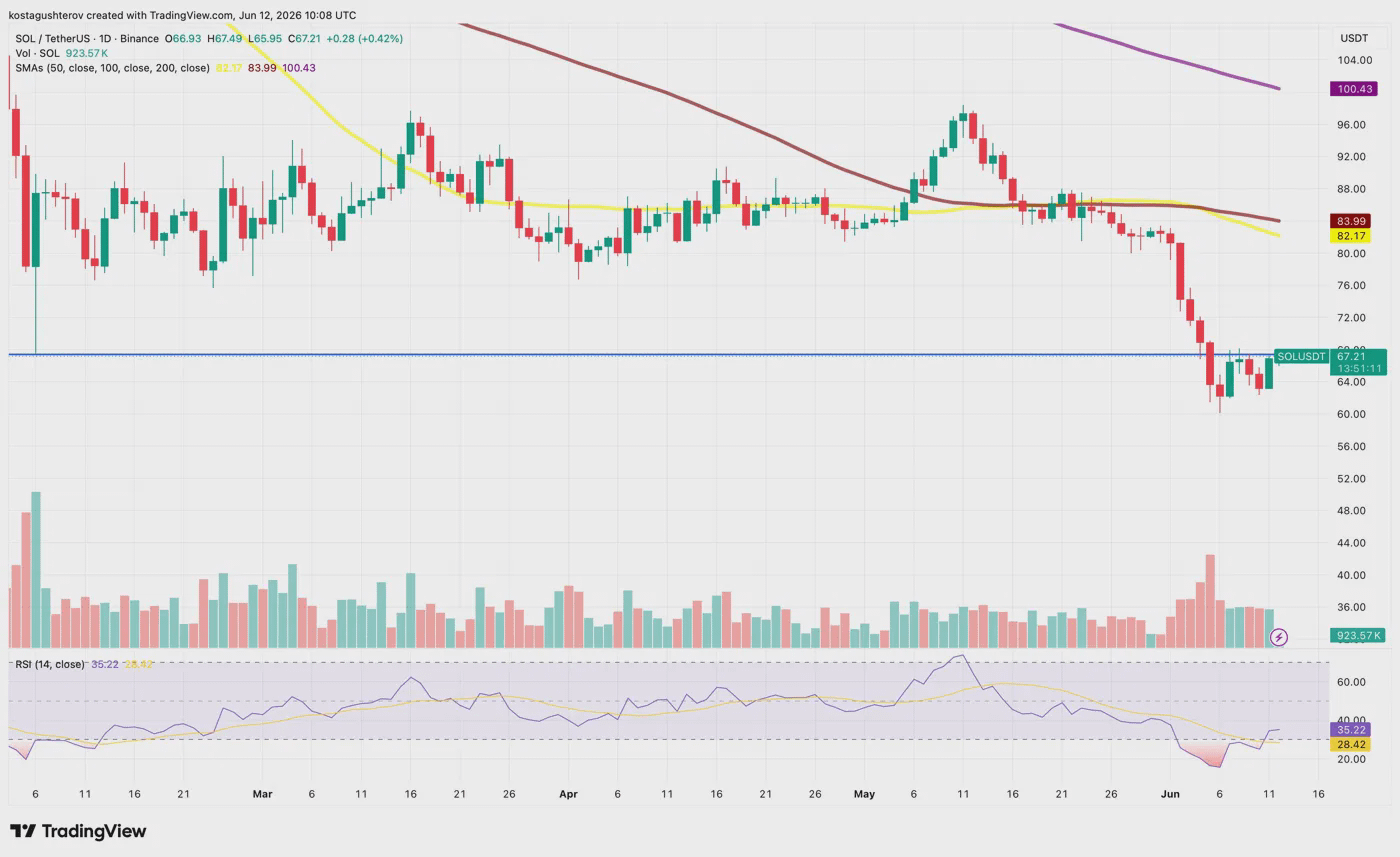The image size is (1400, 857).
Task: Click the L65.95 low value in header
Action: coord(265,38)
